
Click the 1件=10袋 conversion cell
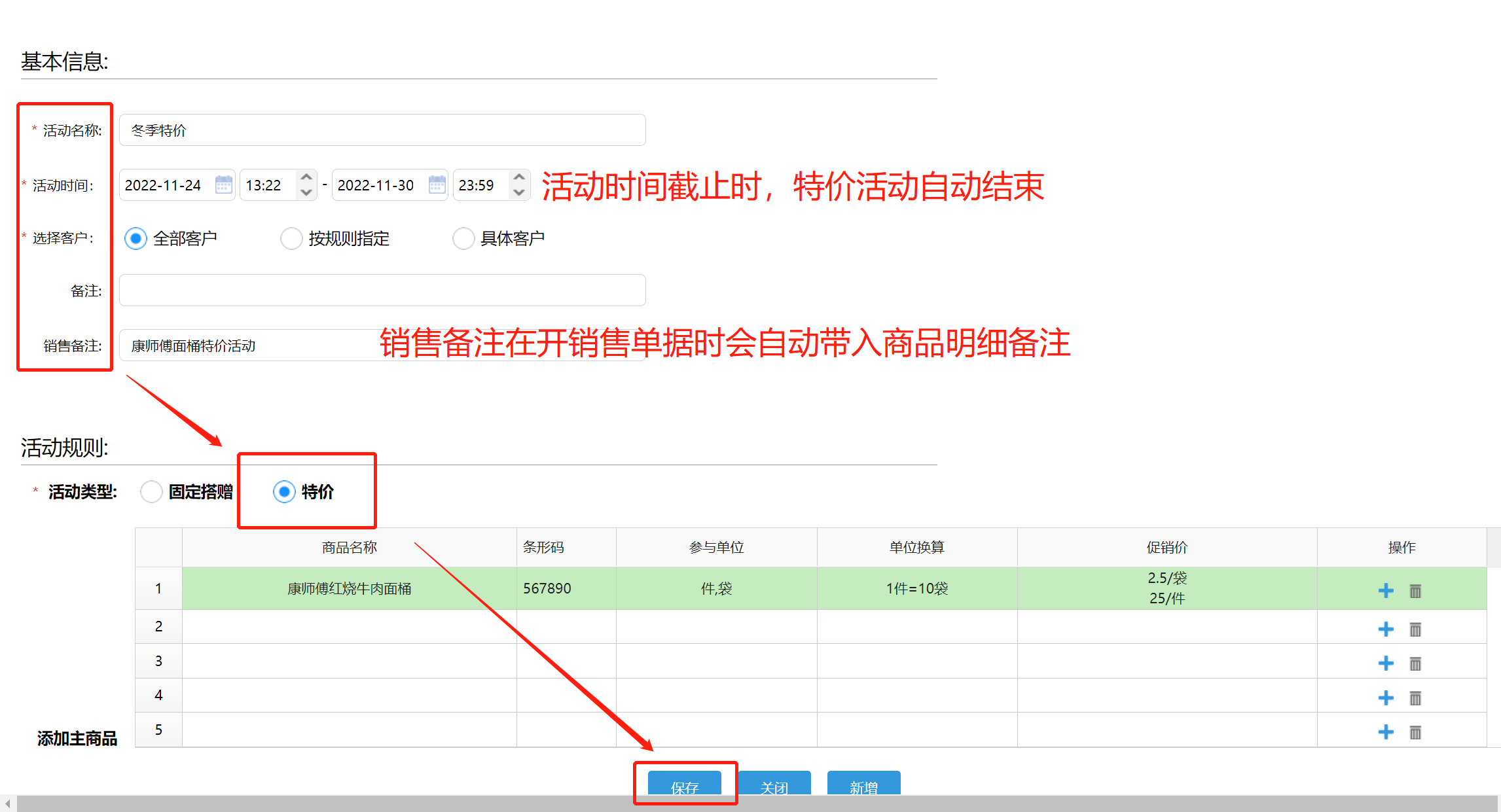[917, 588]
